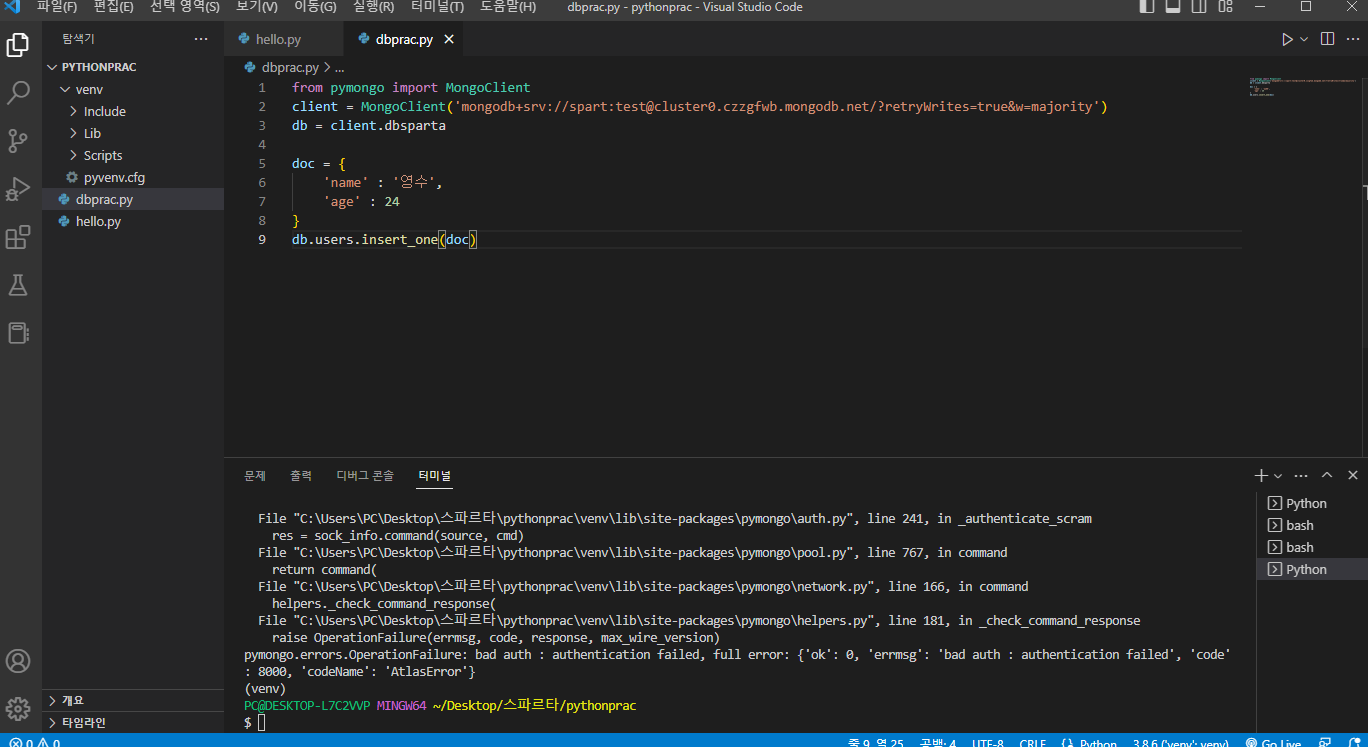Viewport: 1368px width, 747px height.
Task: Click the code minimap preview
Action: pos(1302,88)
